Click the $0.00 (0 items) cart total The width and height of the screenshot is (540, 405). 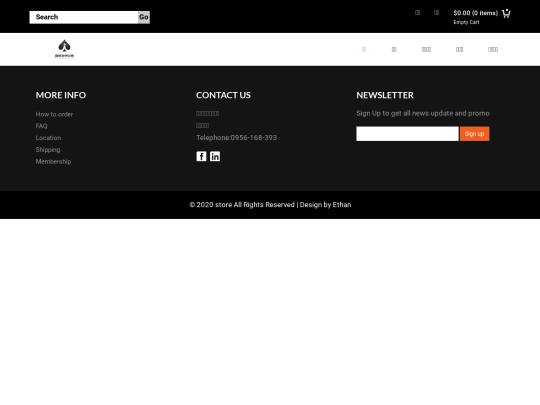click(476, 13)
